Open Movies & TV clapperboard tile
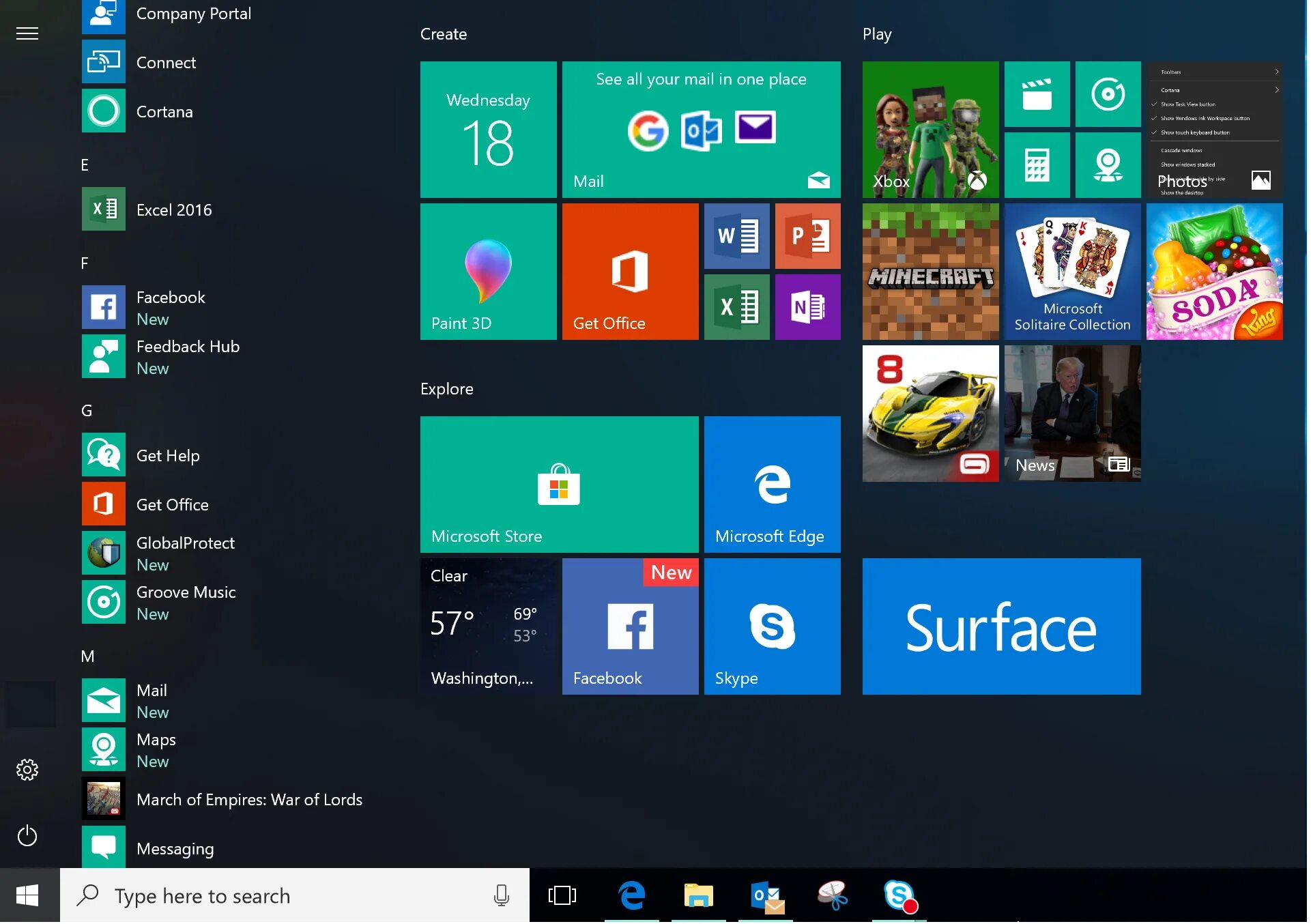Image resolution: width=1311 pixels, height=924 pixels. 1037,94
